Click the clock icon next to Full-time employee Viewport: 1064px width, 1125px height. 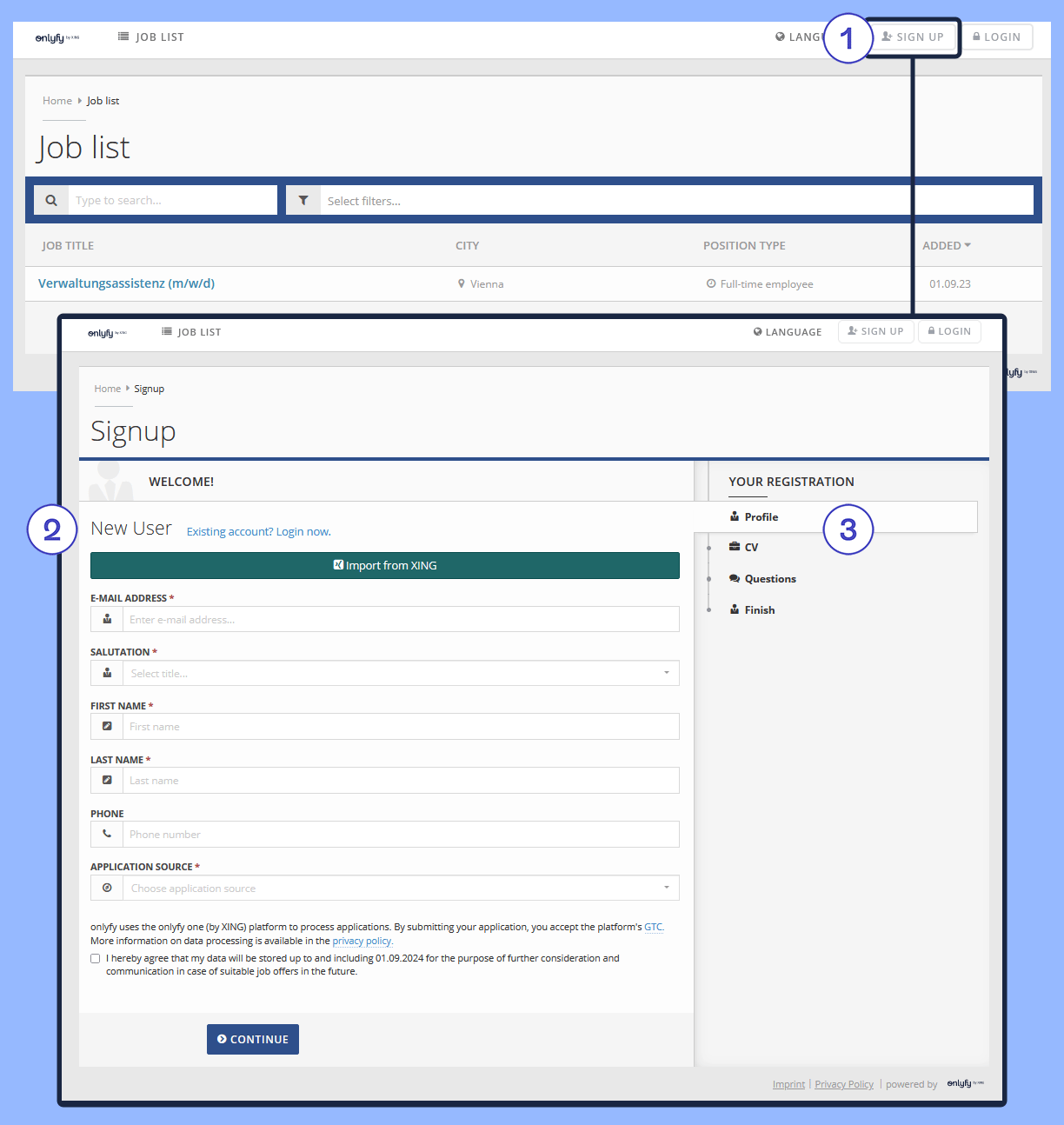[710, 283]
